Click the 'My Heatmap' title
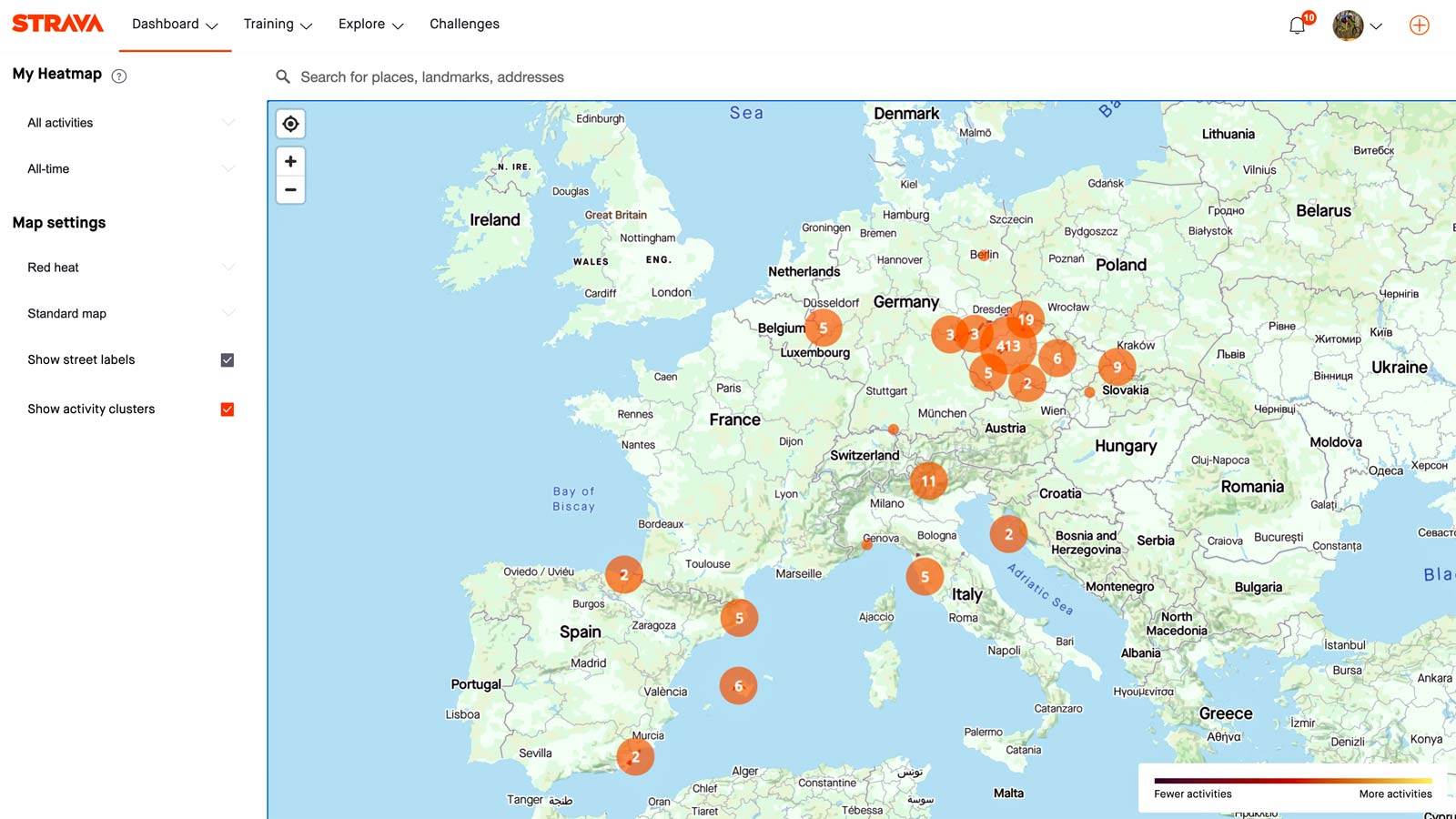 57,74
